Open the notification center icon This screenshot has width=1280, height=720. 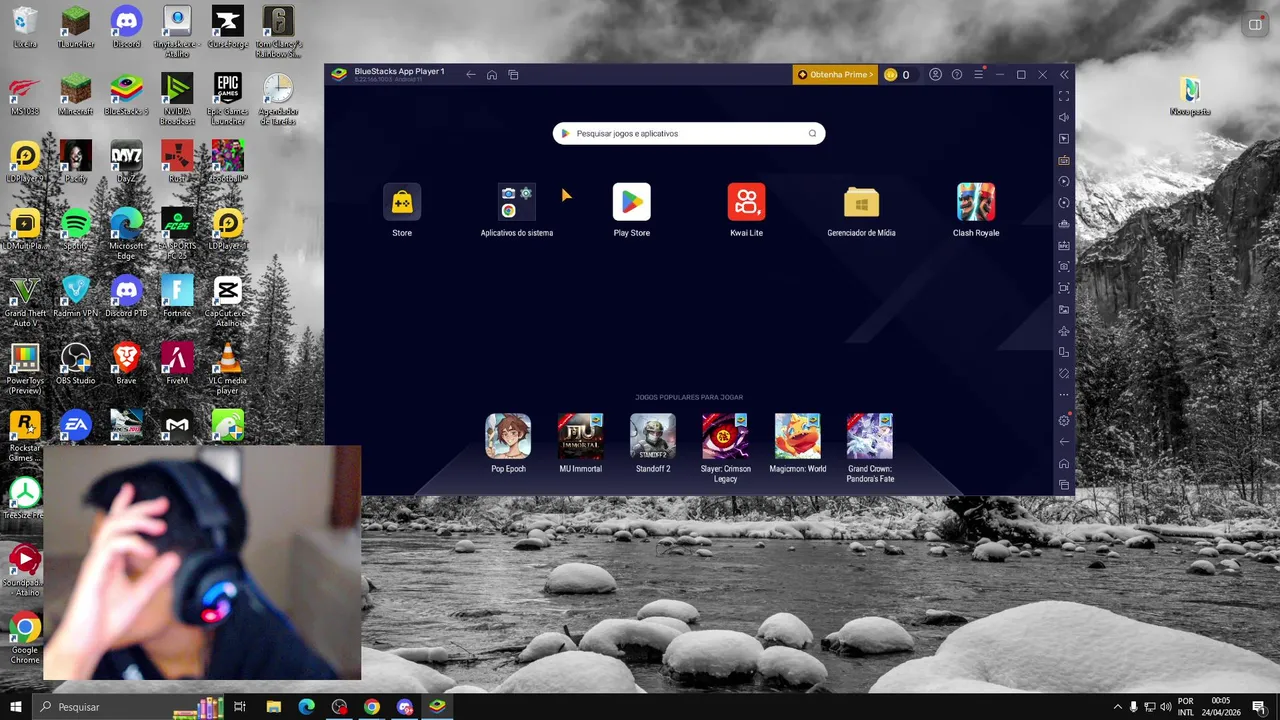(1259, 707)
